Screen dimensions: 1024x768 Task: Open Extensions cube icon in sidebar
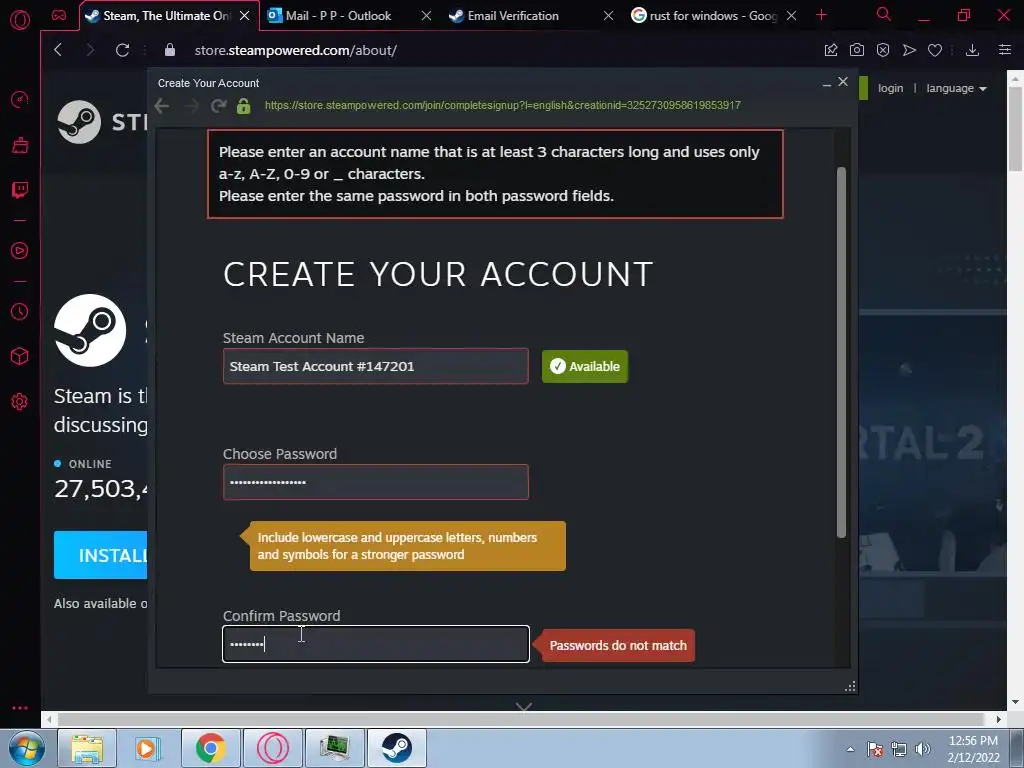[x=20, y=356]
